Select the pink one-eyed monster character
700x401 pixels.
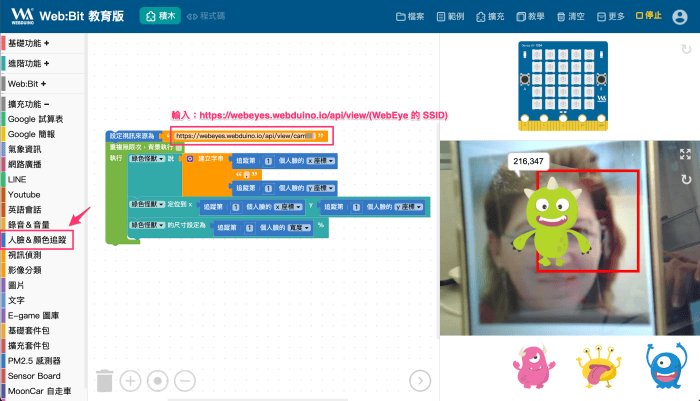pos(533,366)
